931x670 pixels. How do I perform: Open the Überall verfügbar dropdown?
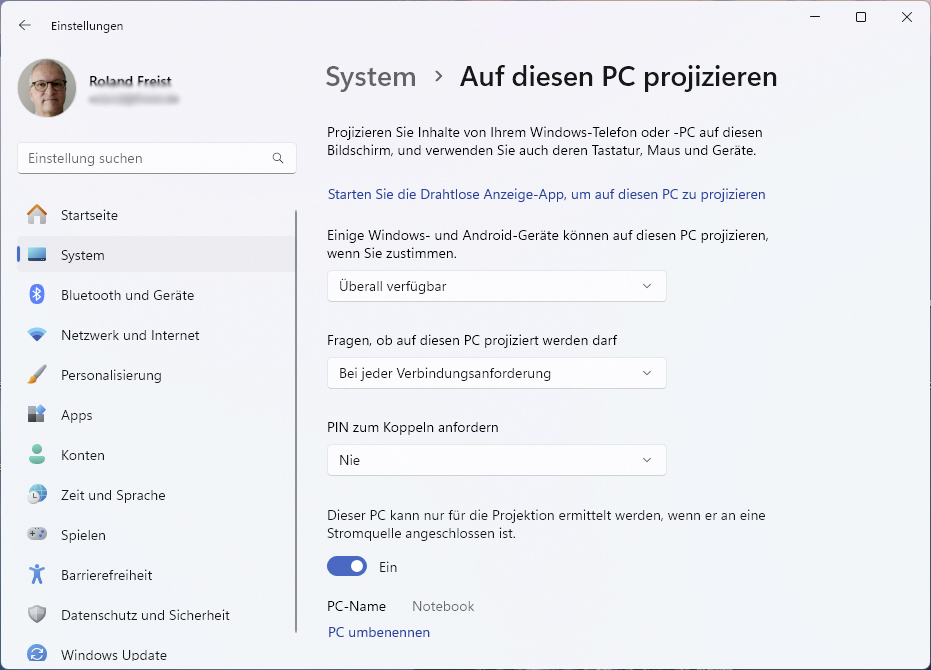[496, 286]
